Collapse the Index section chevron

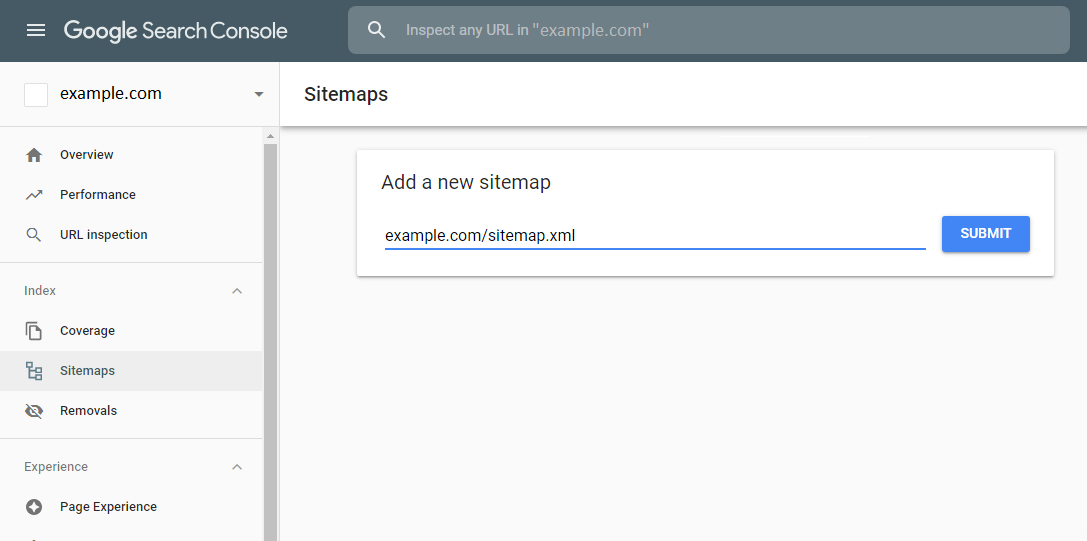[x=237, y=291]
